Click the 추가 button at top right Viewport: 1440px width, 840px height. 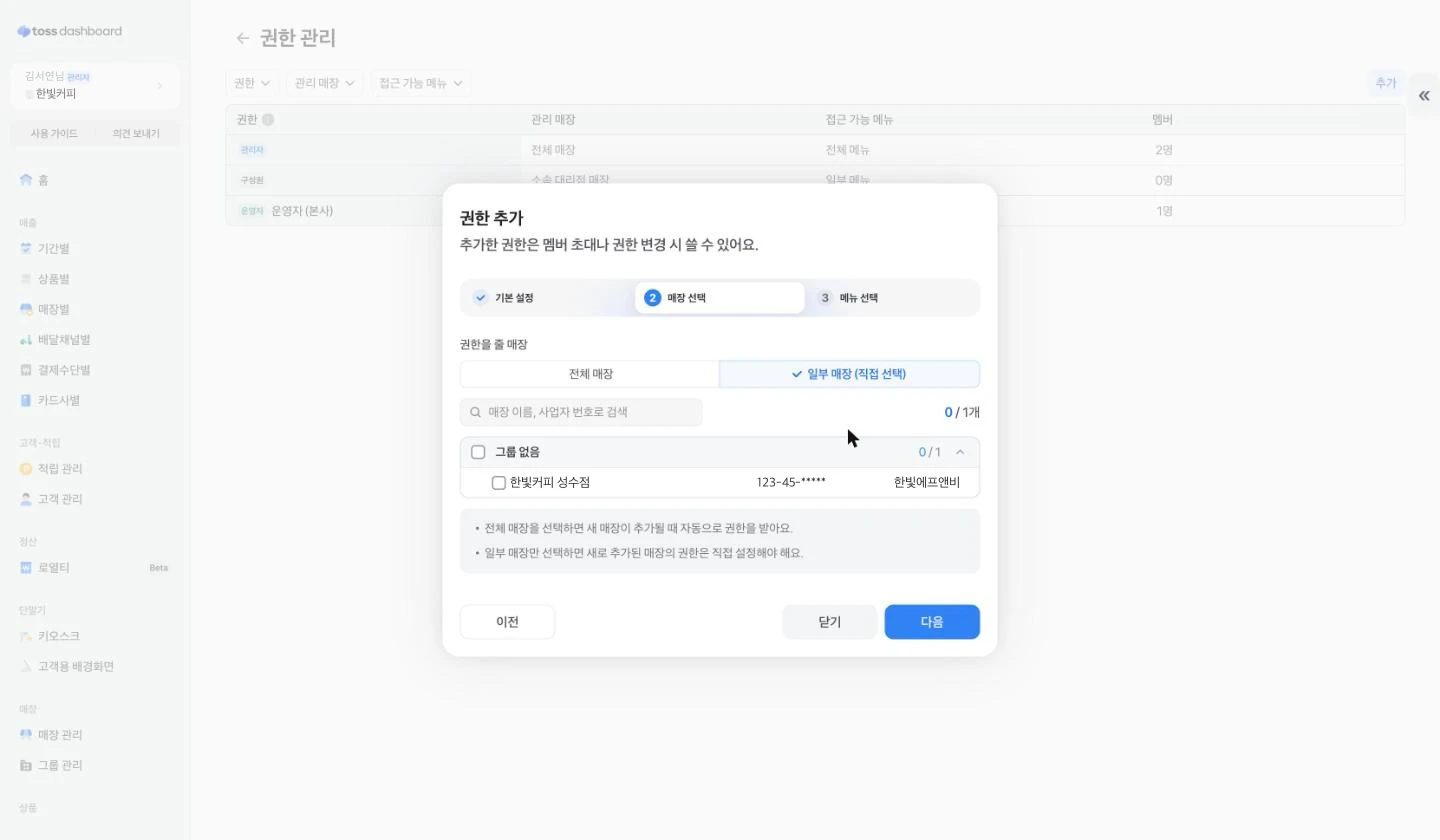click(1385, 83)
